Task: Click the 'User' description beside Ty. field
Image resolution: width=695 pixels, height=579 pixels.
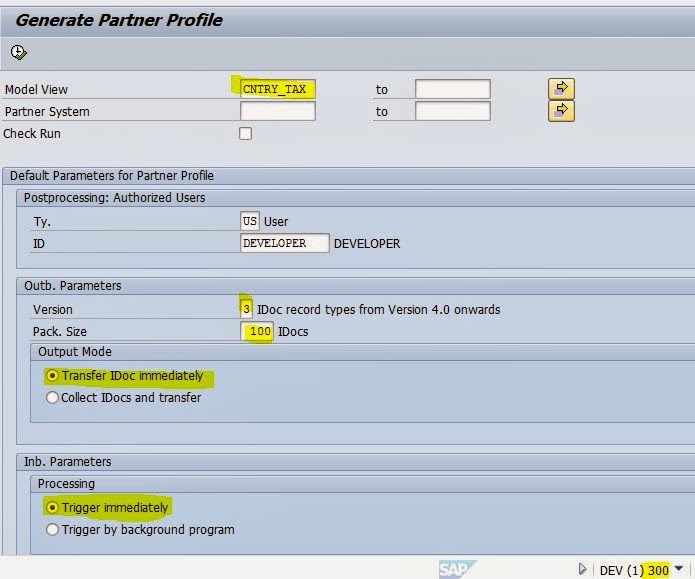Action: coord(276,221)
